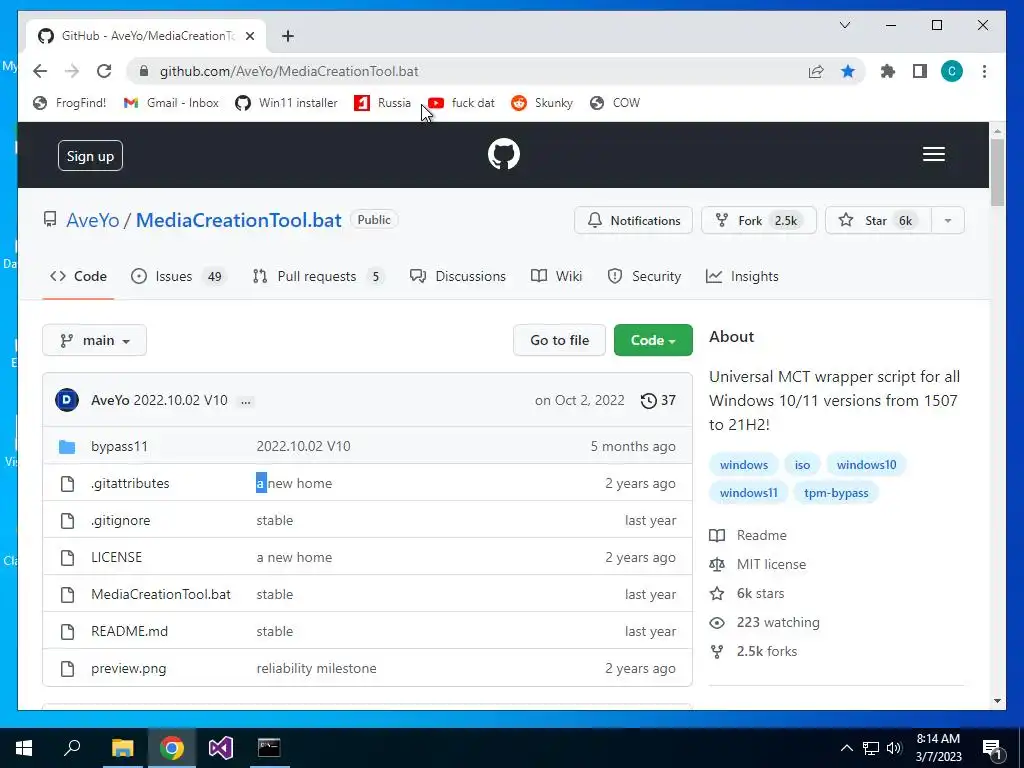Switch to the Pull requests tab

pos(319,276)
